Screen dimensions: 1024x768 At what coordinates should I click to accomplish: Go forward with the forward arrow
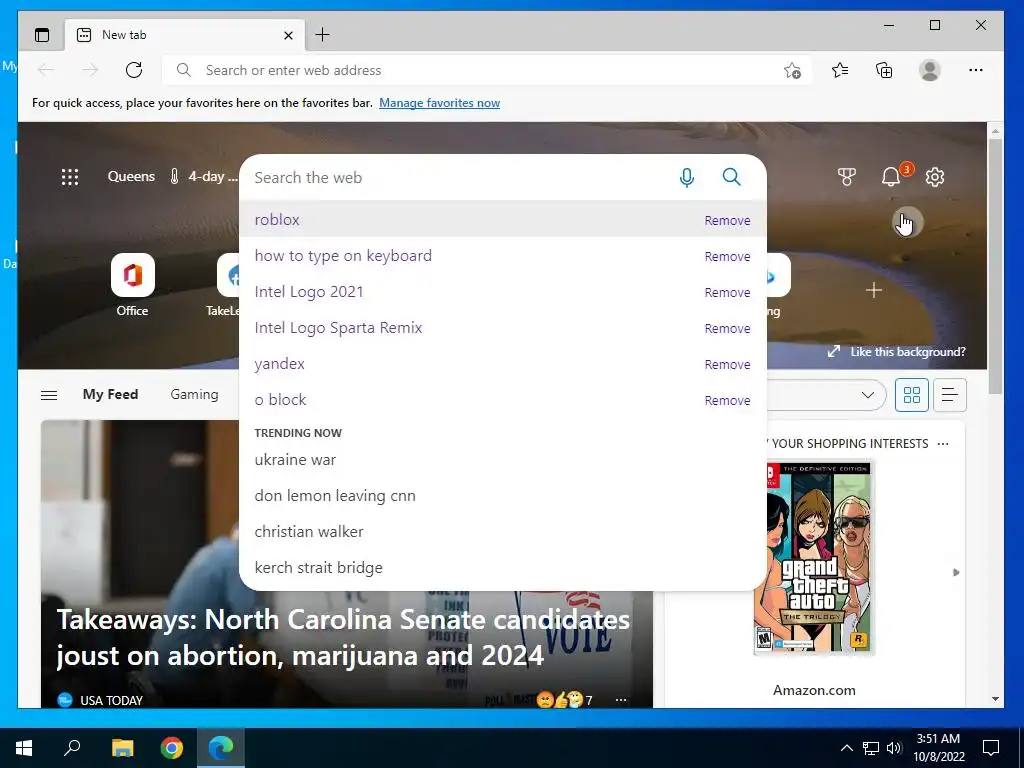pyautogui.click(x=90, y=70)
